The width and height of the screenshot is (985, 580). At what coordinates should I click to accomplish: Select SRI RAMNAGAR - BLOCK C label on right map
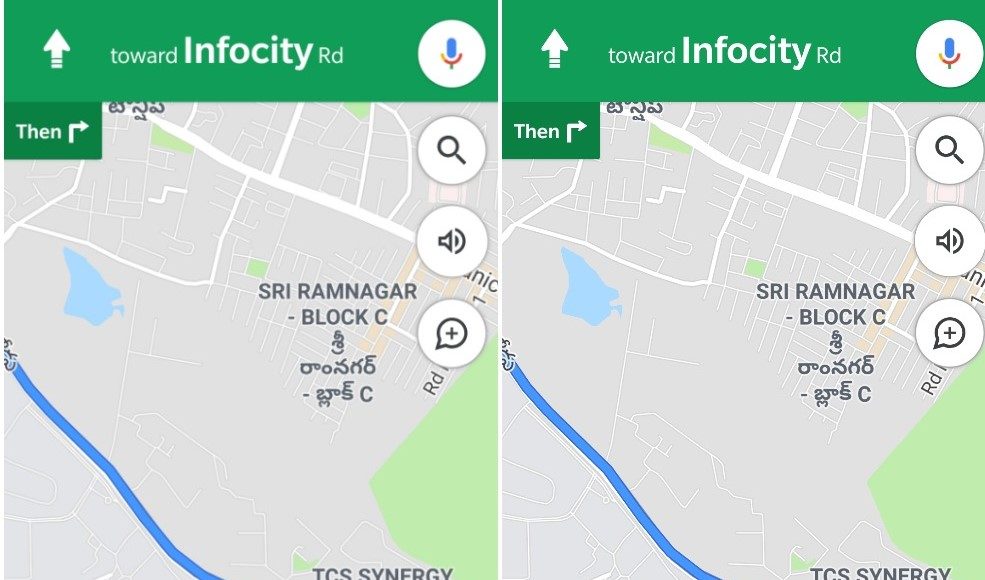tap(835, 304)
